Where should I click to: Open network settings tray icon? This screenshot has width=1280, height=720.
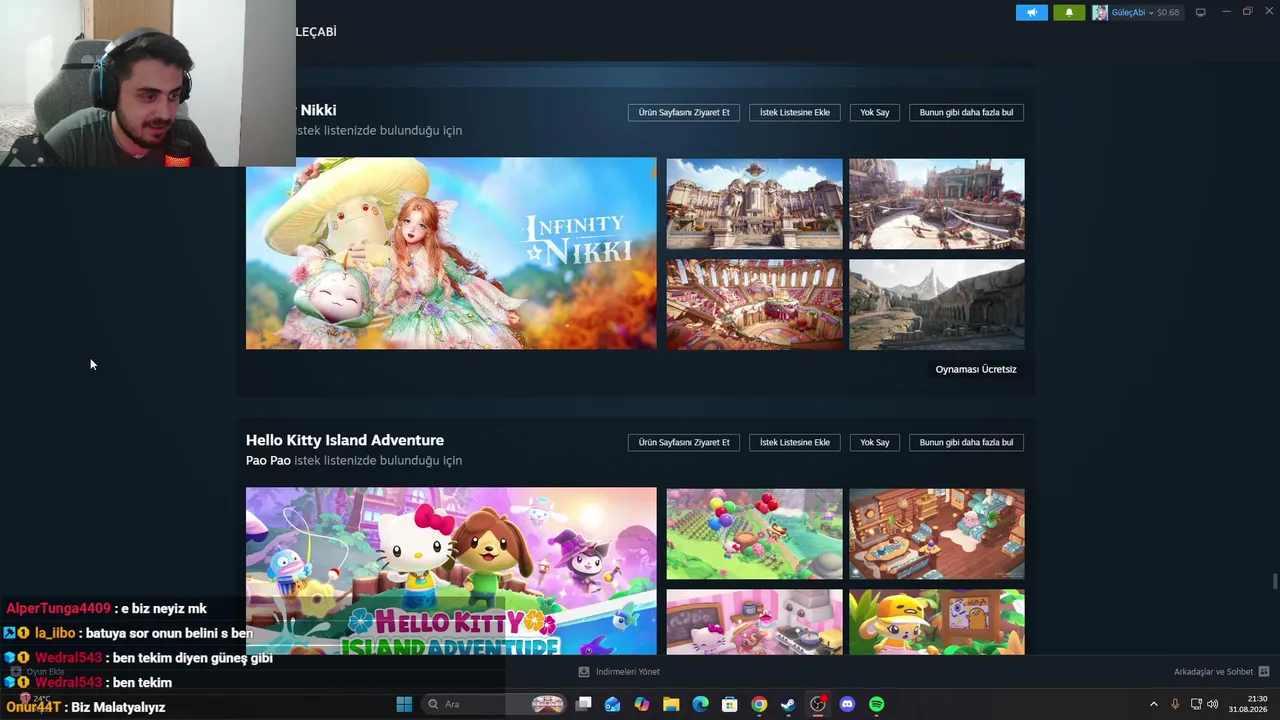pos(1196,704)
